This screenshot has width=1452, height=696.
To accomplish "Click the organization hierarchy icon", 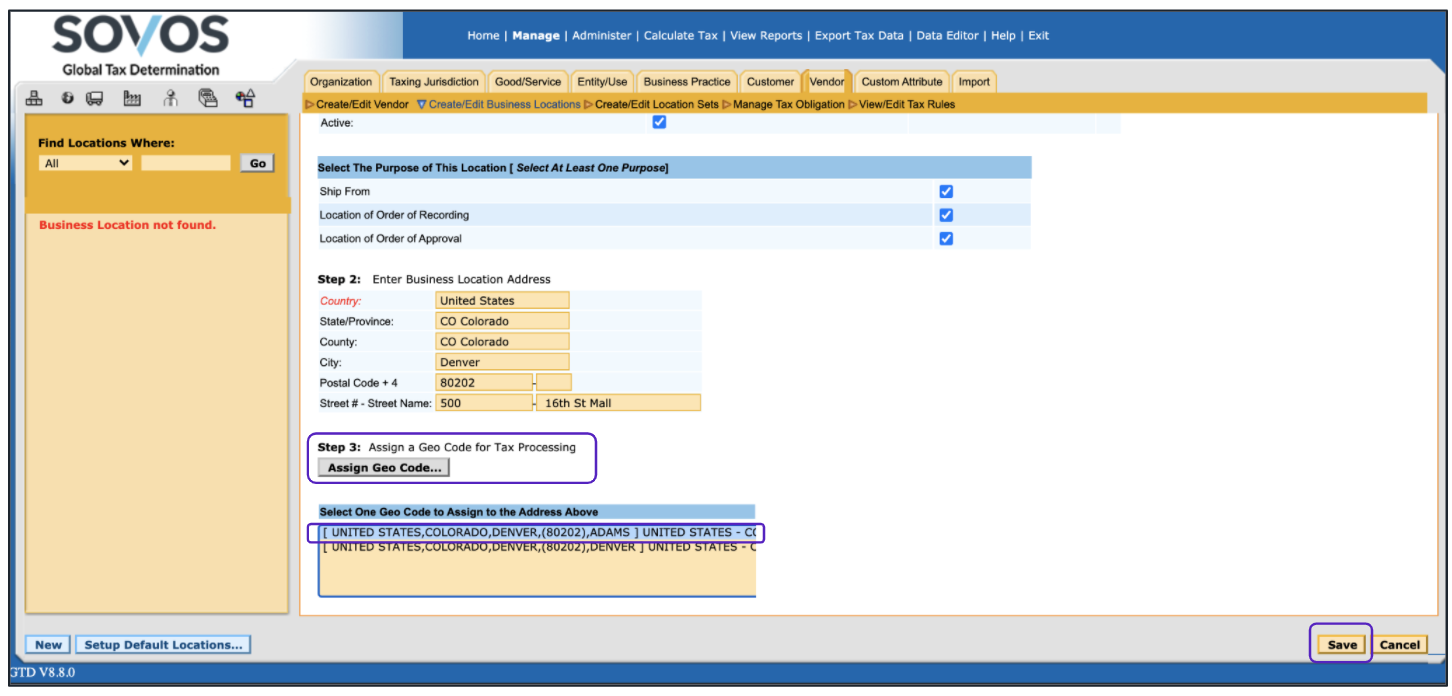I will pyautogui.click(x=35, y=98).
